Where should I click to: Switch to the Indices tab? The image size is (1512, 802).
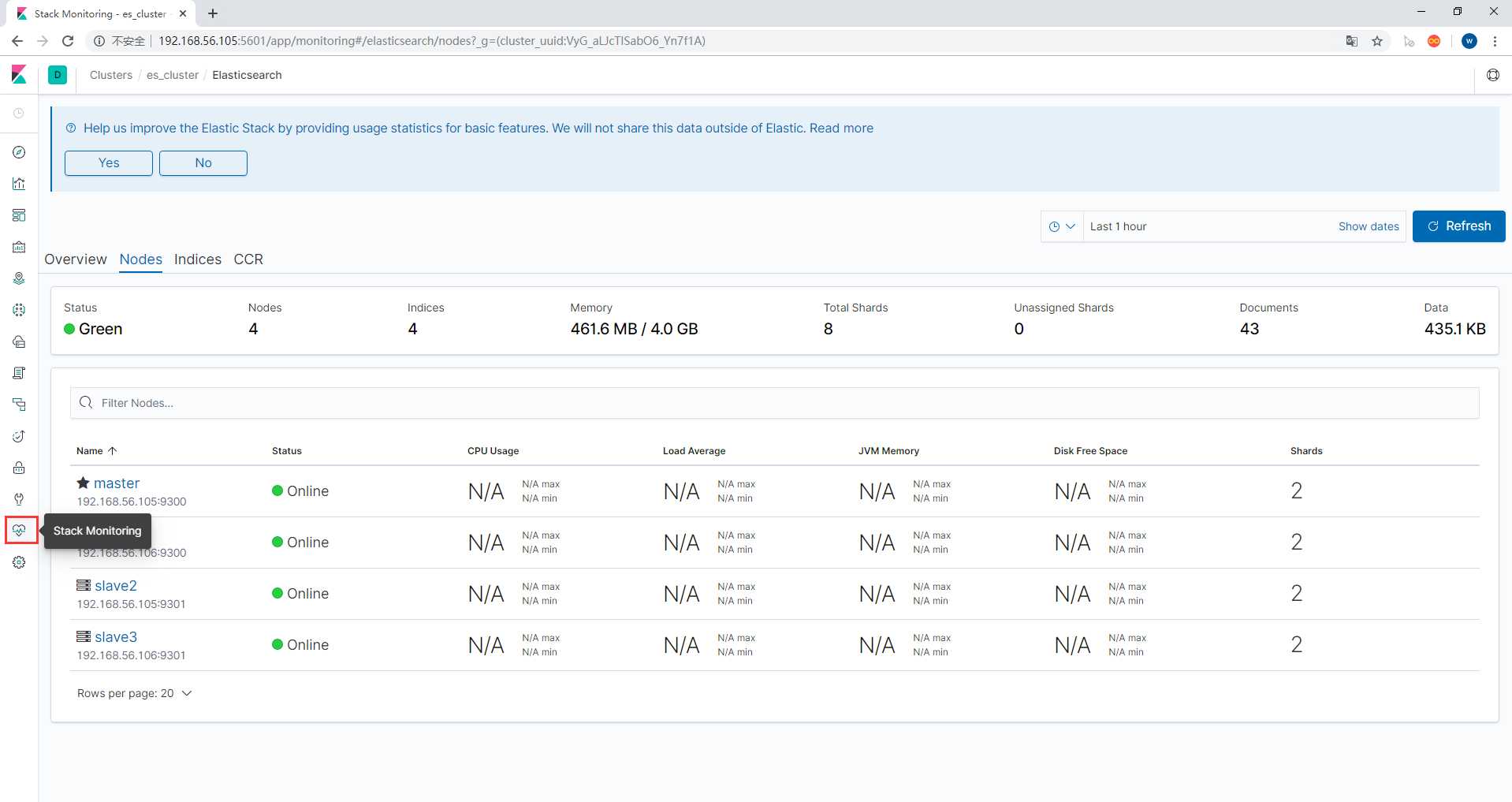click(x=198, y=259)
